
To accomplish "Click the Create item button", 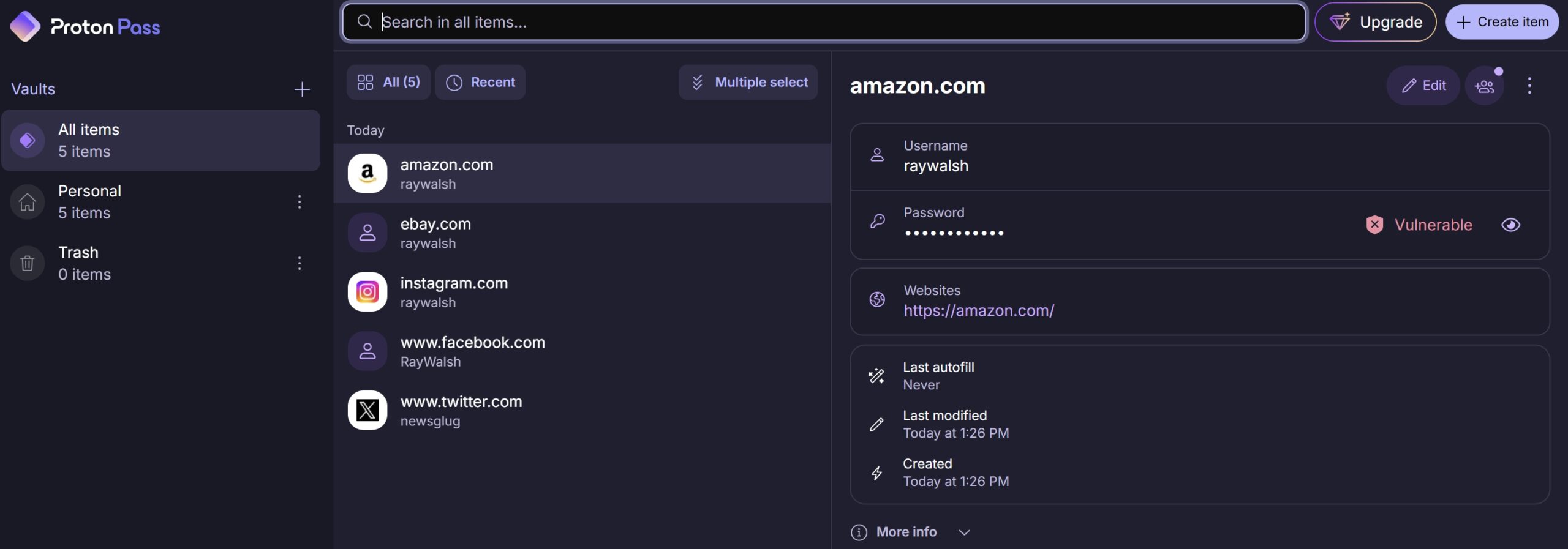I will [1502, 22].
